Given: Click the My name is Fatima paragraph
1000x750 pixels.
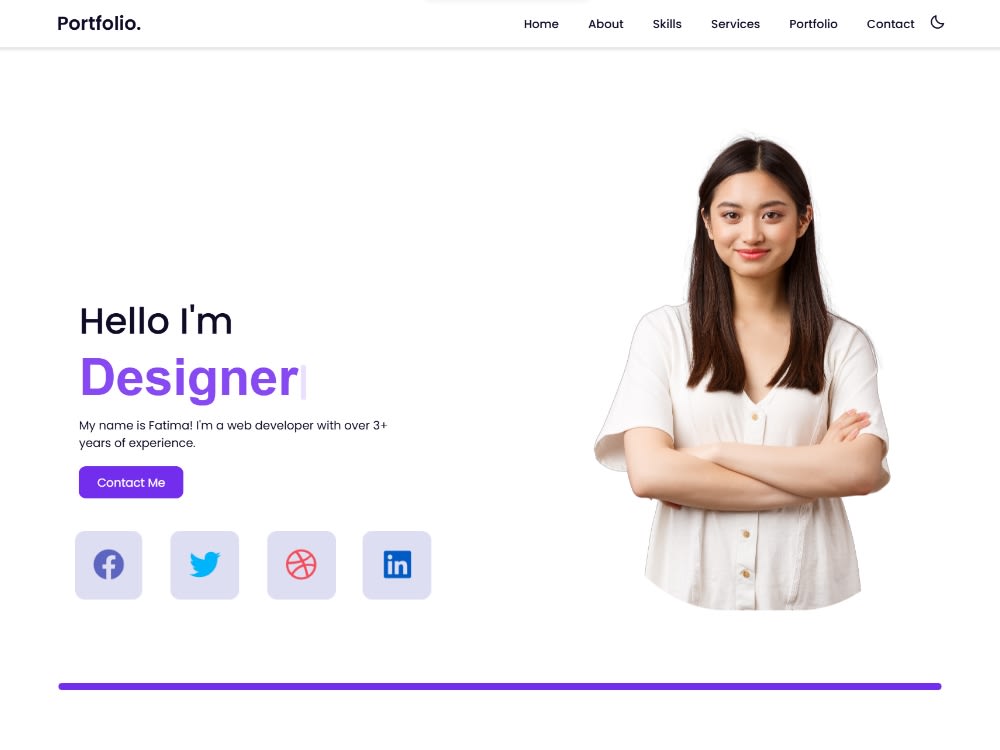Looking at the screenshot, I should point(233,434).
